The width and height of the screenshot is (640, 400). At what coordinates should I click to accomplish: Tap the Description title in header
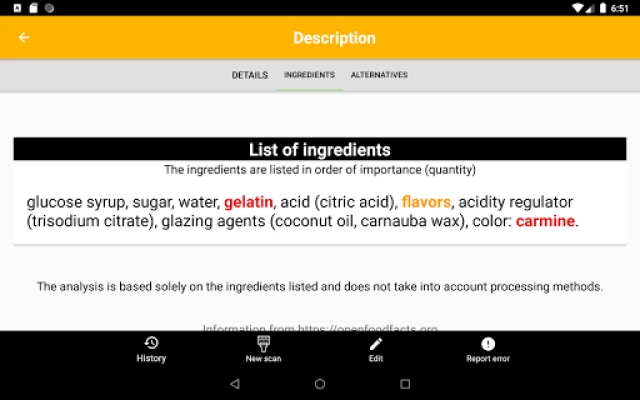(x=334, y=38)
